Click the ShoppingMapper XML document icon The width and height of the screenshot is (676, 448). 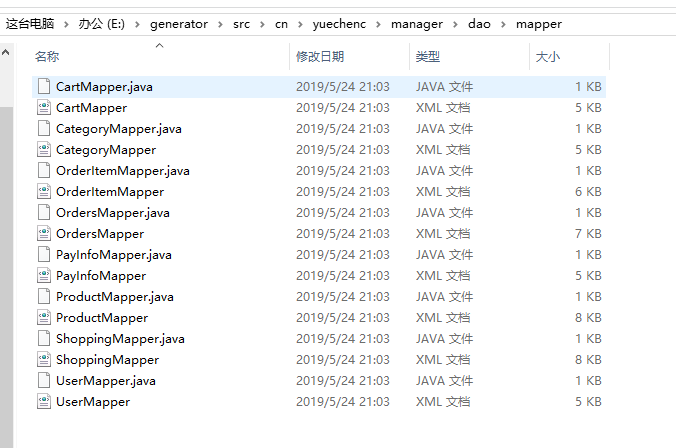click(44, 360)
